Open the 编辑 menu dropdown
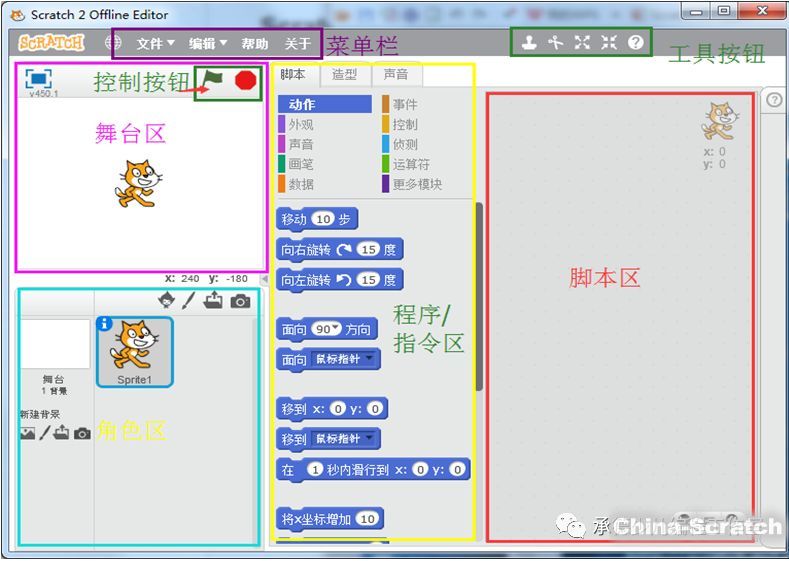789x561 pixels. pyautogui.click(x=208, y=44)
